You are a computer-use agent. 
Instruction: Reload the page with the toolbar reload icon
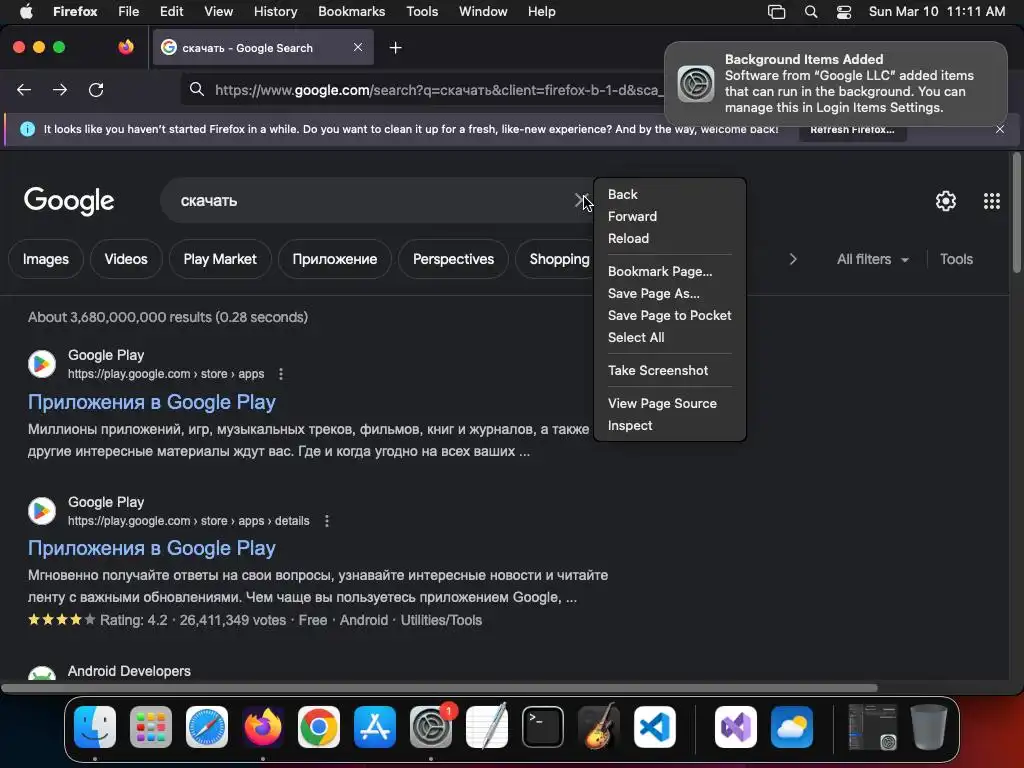coord(96,89)
